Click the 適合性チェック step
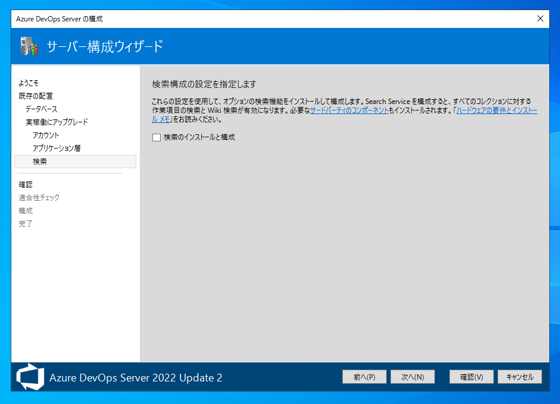Screen dimensions: 560x404 (x=39, y=198)
